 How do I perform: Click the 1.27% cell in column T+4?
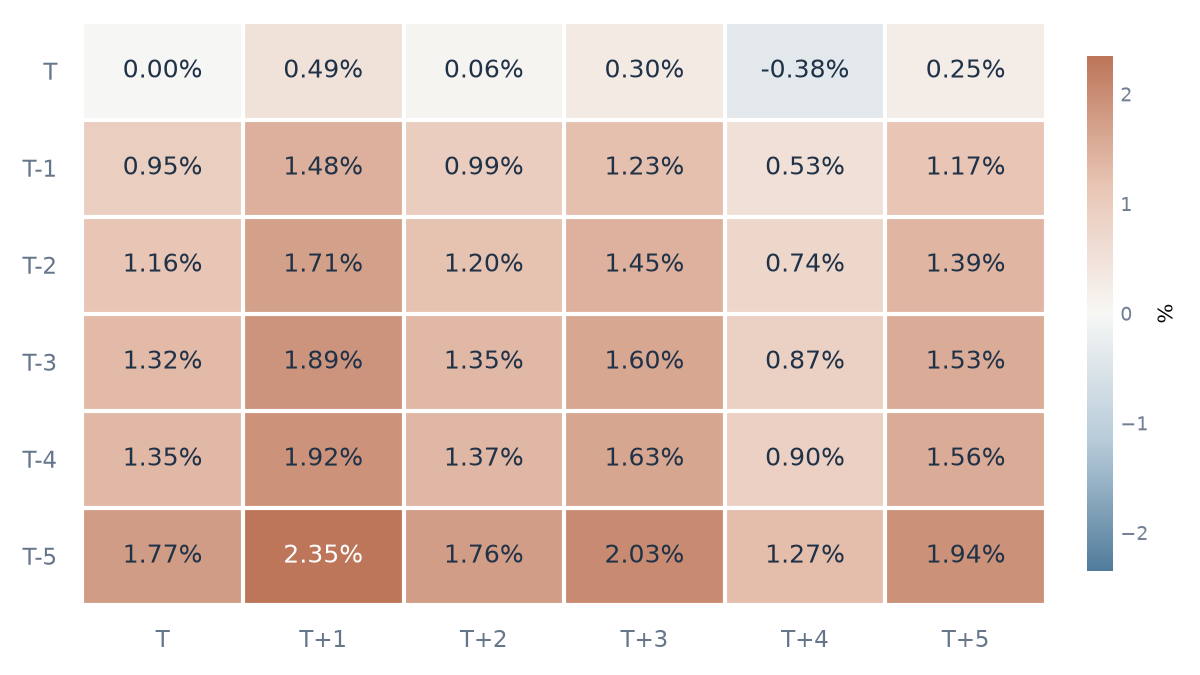805,556
